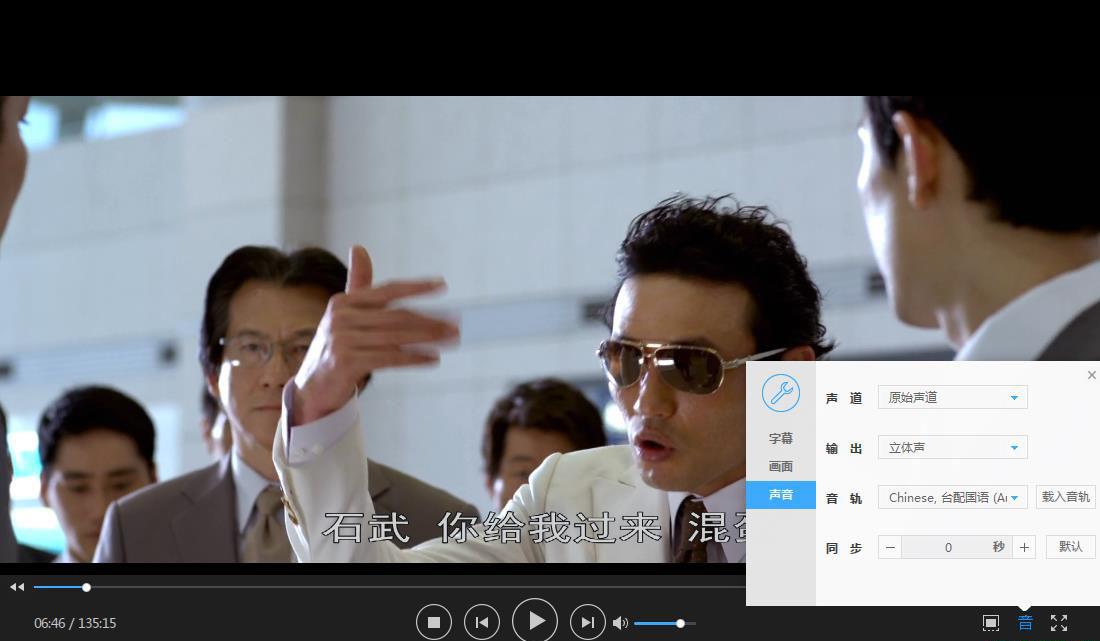Viewport: 1100px width, 641px height.
Task: Click the volume level slider
Action: point(664,623)
